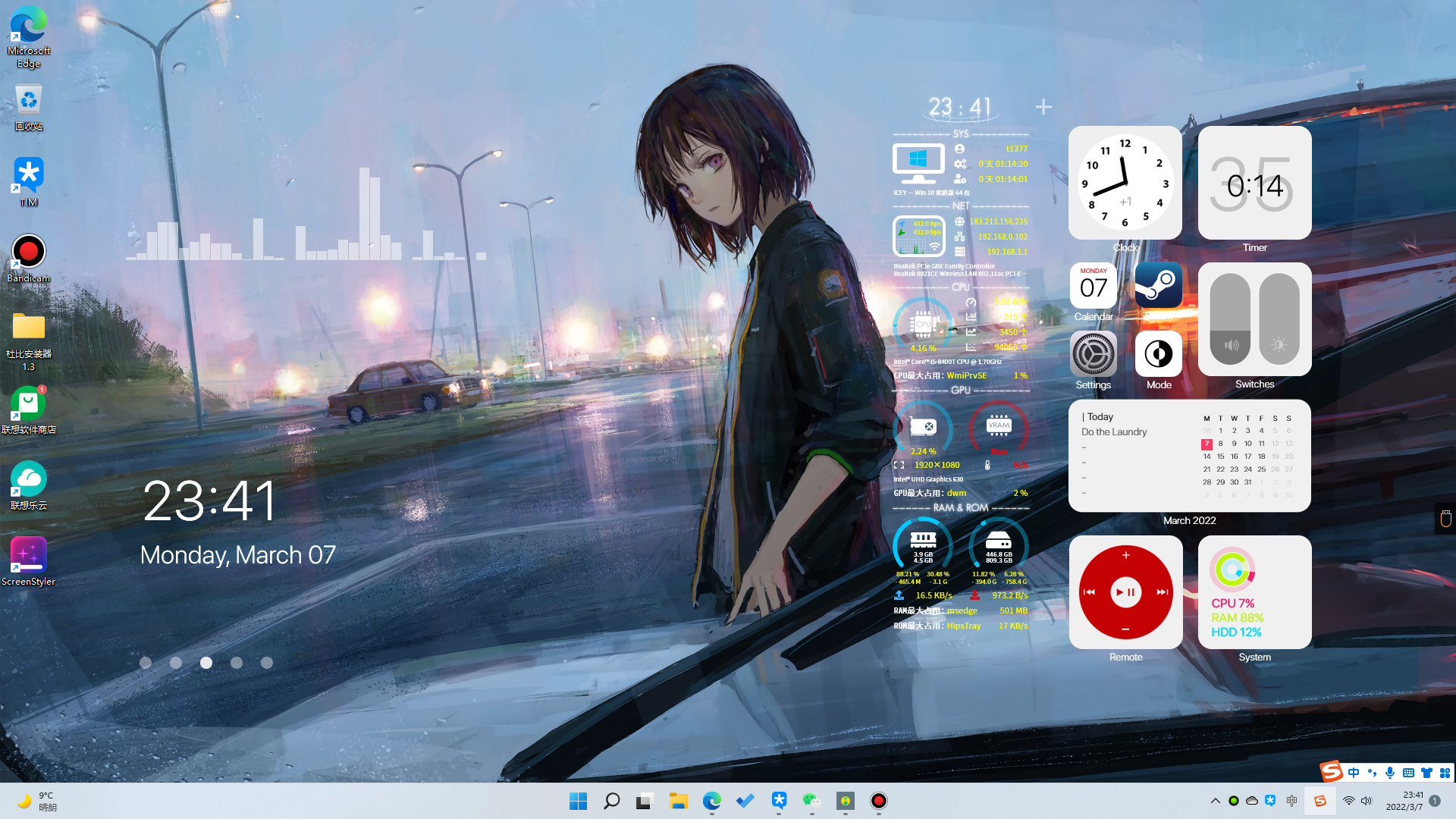This screenshot has width=1456, height=819.
Task: Open the Windows Start menu
Action: coord(578,801)
